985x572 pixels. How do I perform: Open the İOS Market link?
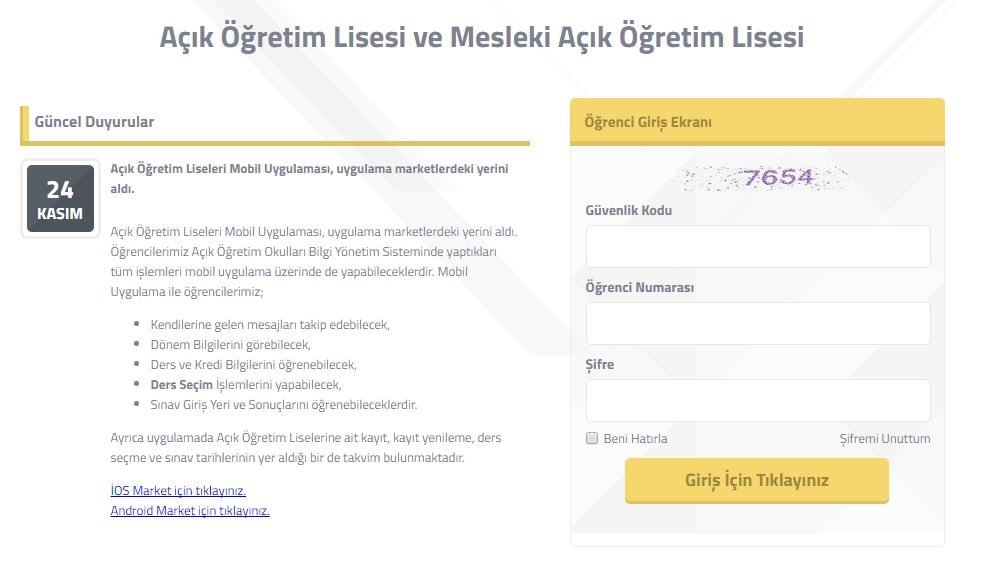coord(178,490)
